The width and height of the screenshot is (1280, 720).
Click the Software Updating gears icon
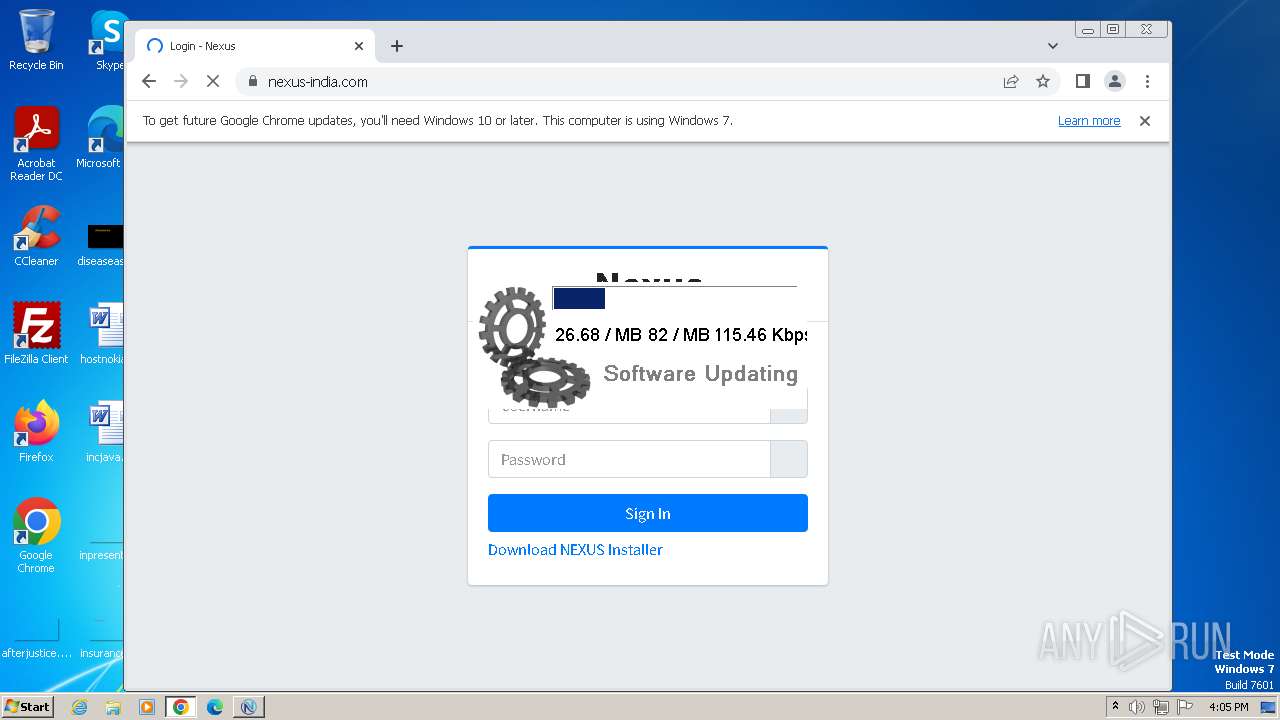pyautogui.click(x=534, y=346)
